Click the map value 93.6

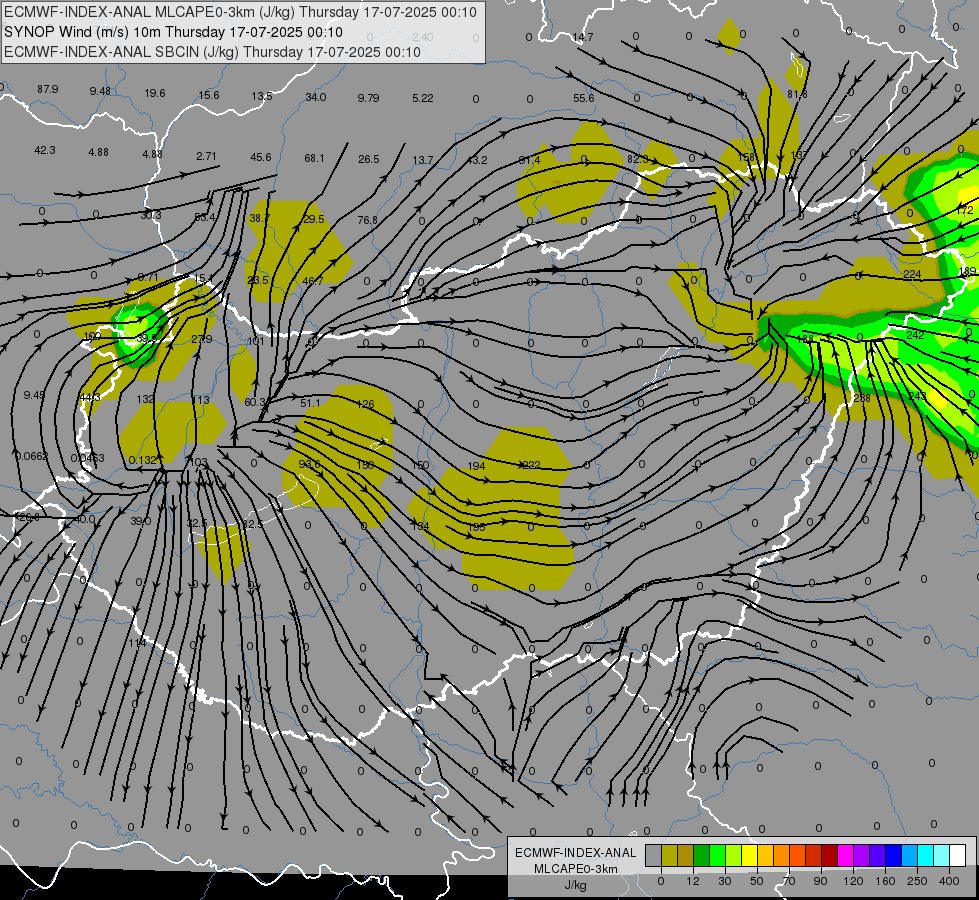pos(309,464)
